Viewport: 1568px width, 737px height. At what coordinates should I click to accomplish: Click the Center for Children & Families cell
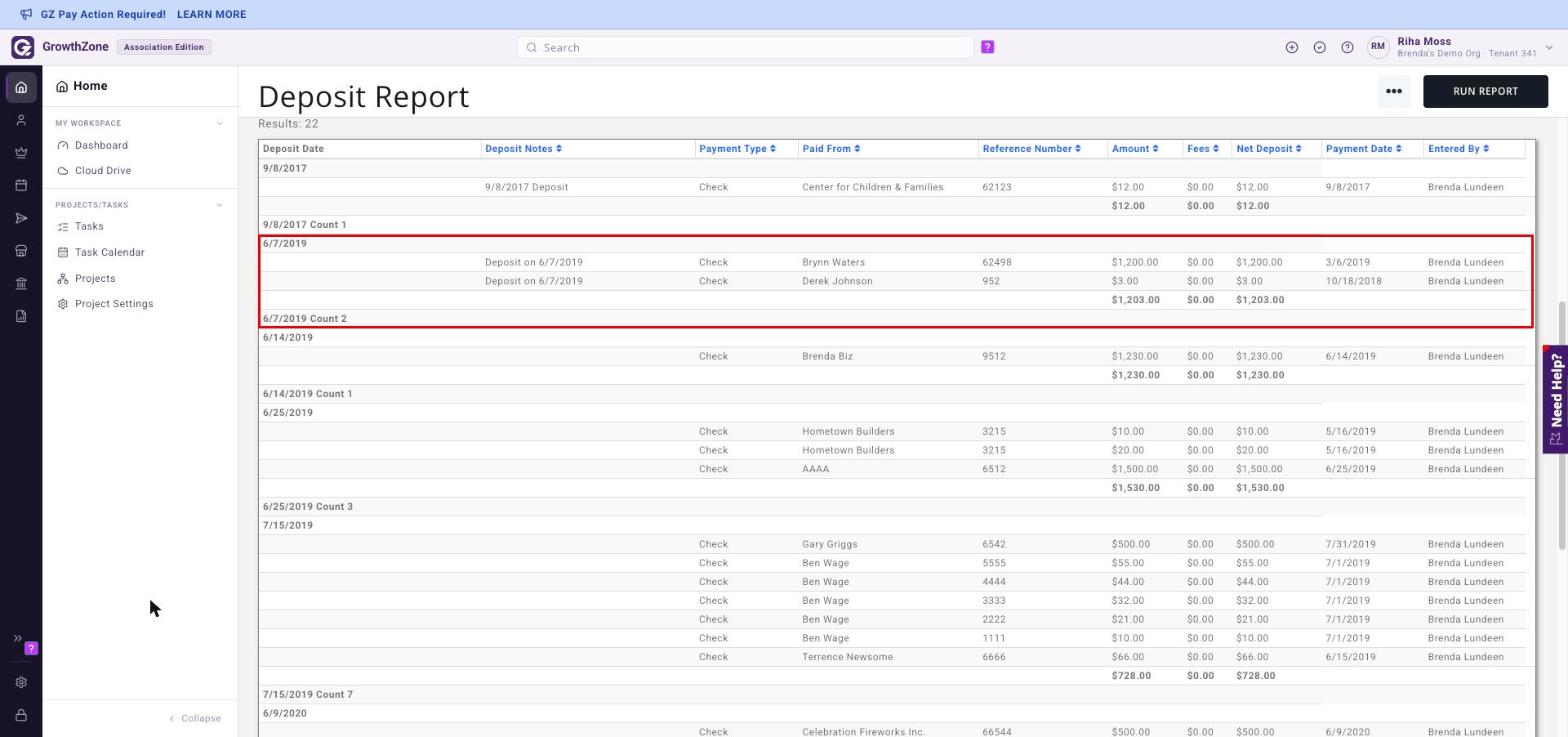click(872, 187)
